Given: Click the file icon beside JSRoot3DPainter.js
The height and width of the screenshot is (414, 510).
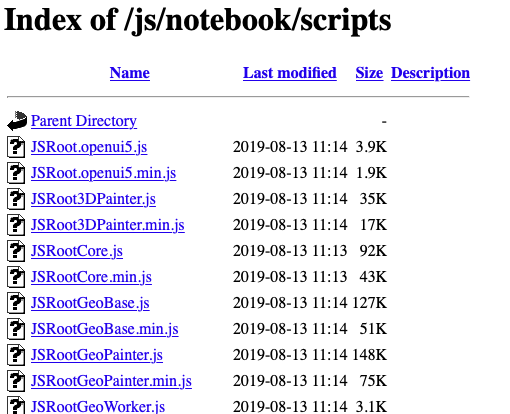Looking at the screenshot, I should tap(16, 199).
